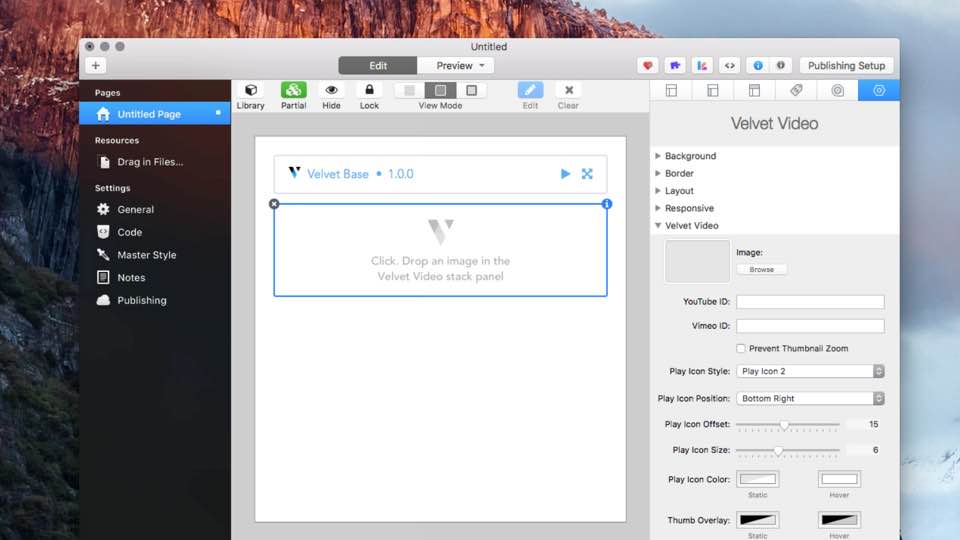
Task: Enable Prevent Thumbnail Zoom checkbox
Action: click(741, 348)
